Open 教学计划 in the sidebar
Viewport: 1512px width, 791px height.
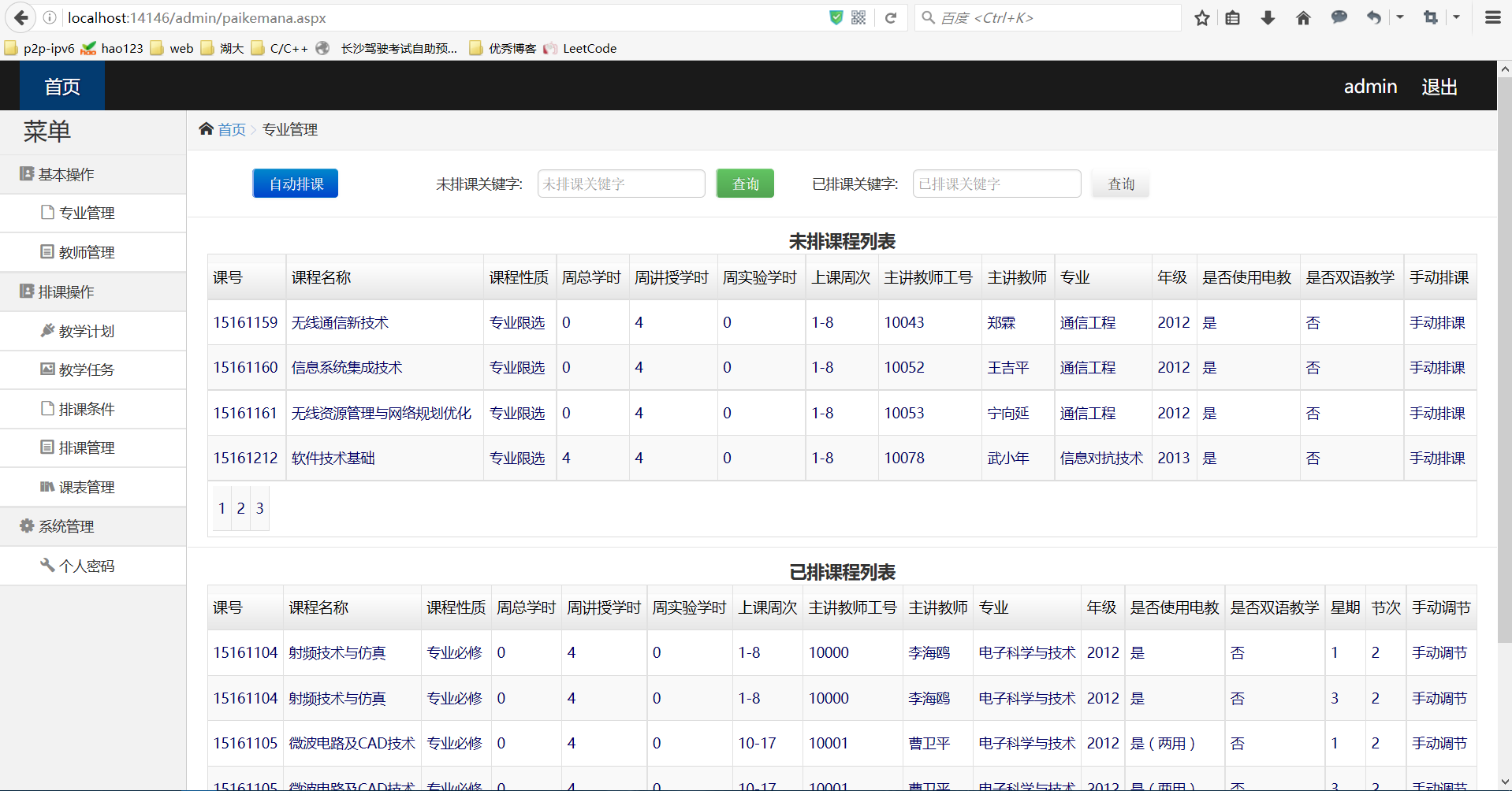point(93,331)
